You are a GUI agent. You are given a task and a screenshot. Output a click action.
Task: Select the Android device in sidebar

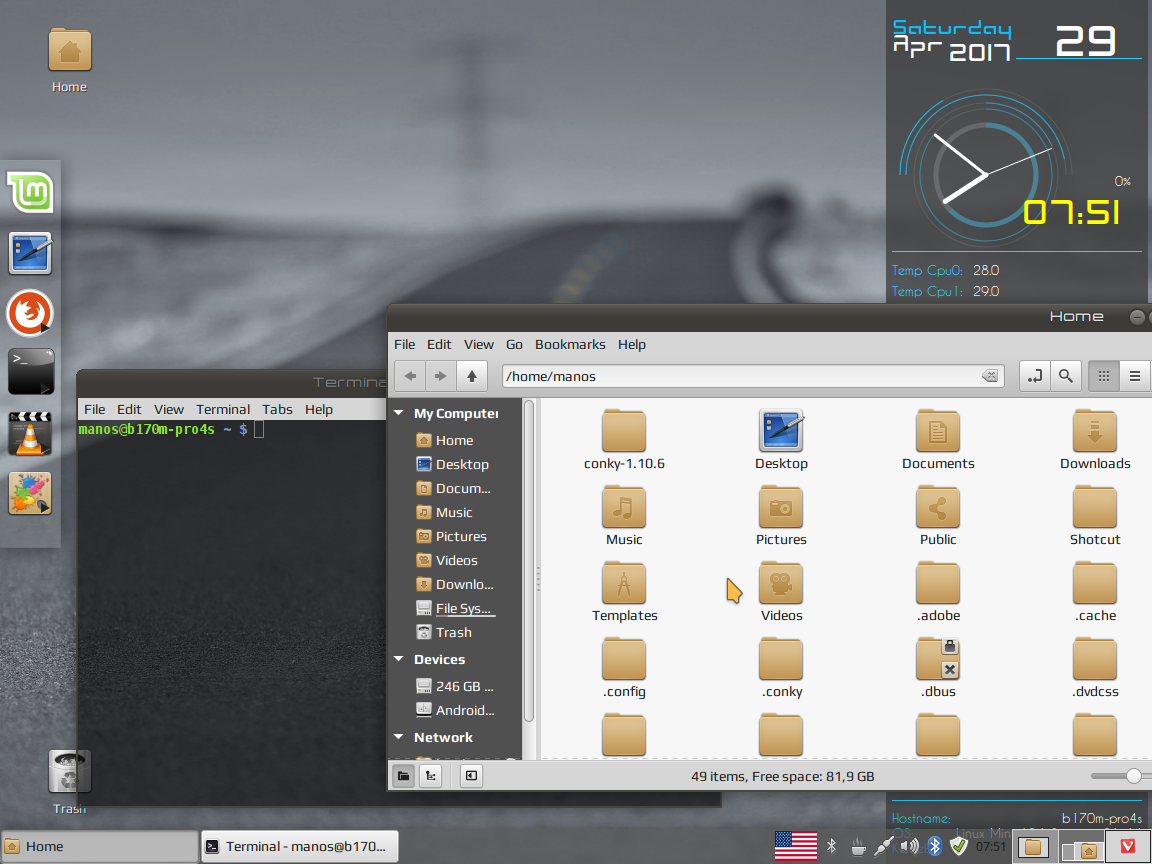[x=456, y=710]
